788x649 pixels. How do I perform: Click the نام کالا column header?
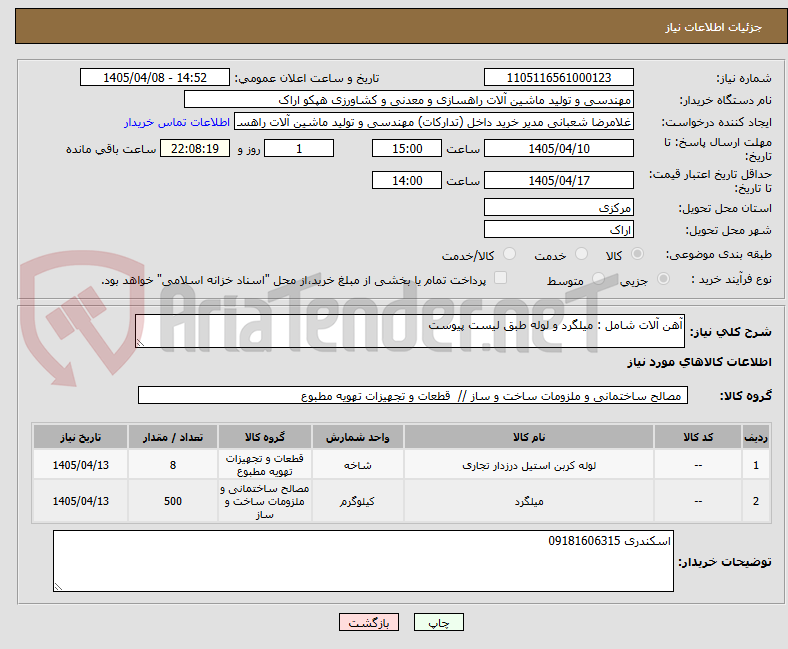click(529, 437)
